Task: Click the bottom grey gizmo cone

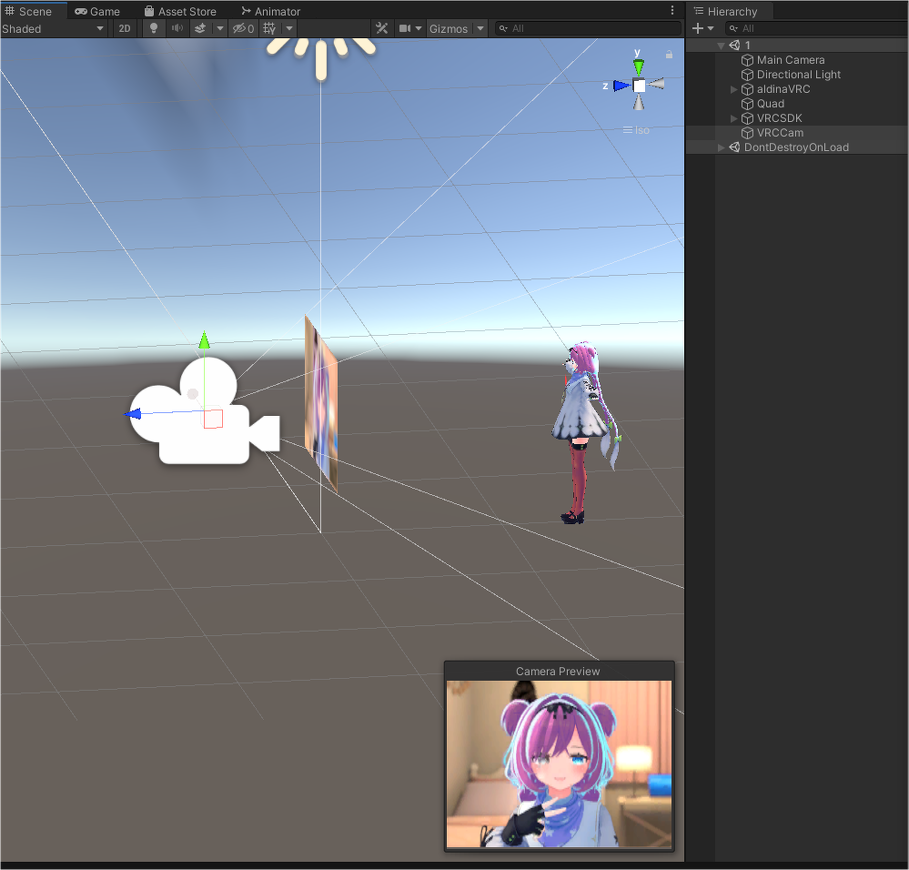Action: click(638, 103)
